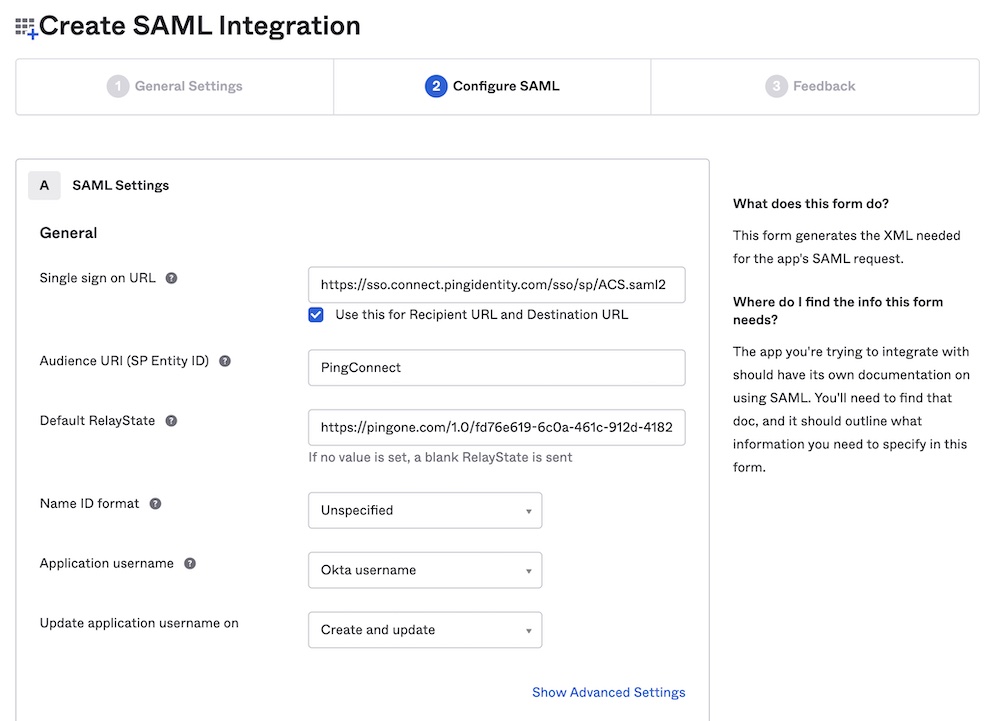Click the Create SAML Integration grid icon
This screenshot has height=721, width=1000.
25,24
